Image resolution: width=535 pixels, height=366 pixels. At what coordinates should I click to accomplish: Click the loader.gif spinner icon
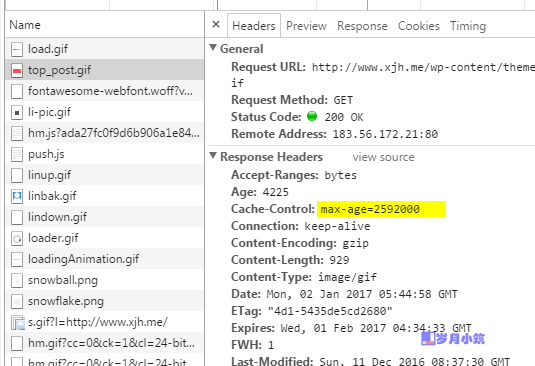[x=17, y=238]
